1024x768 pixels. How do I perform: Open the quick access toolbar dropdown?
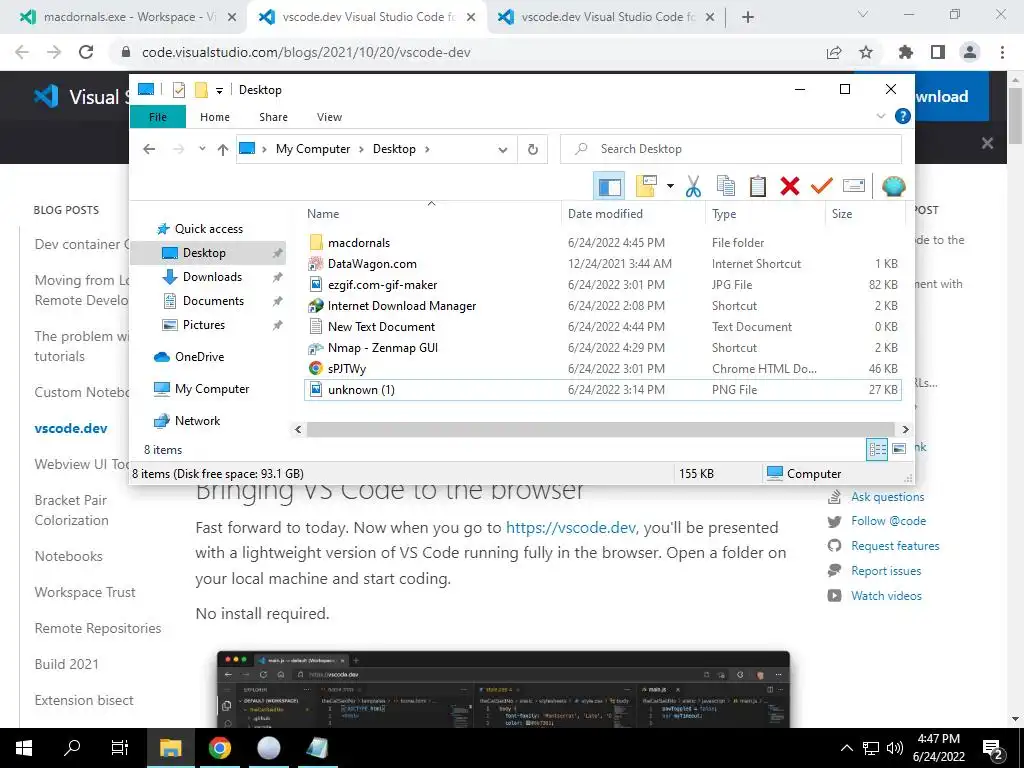(x=219, y=90)
